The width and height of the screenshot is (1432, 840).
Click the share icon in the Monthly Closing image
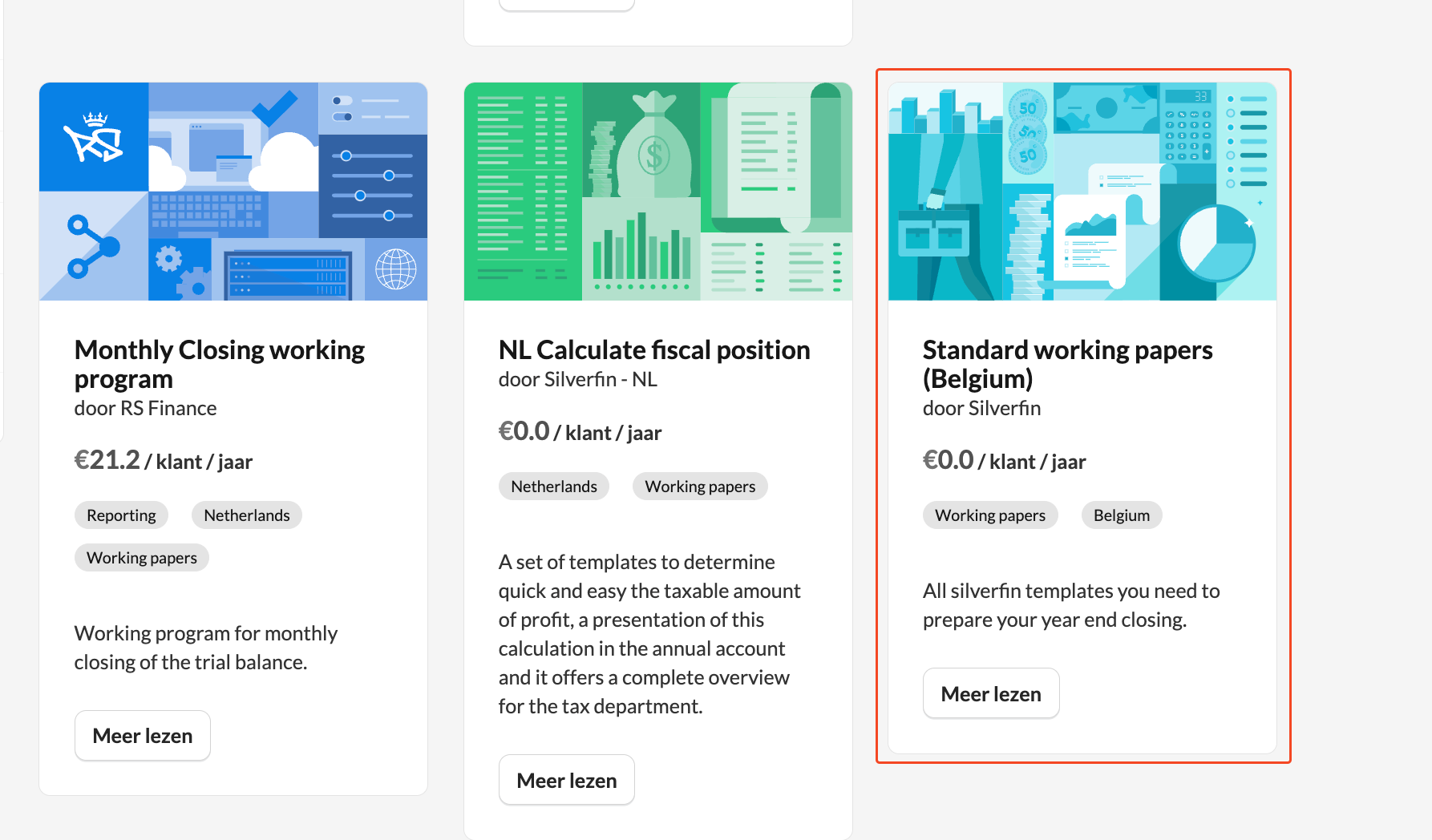(93, 246)
